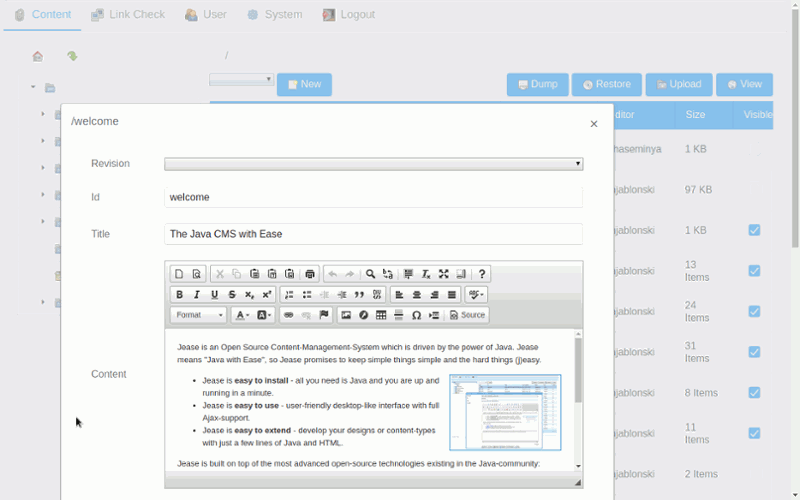
Task: Click the Insert Flash icon
Action: [x=363, y=315]
